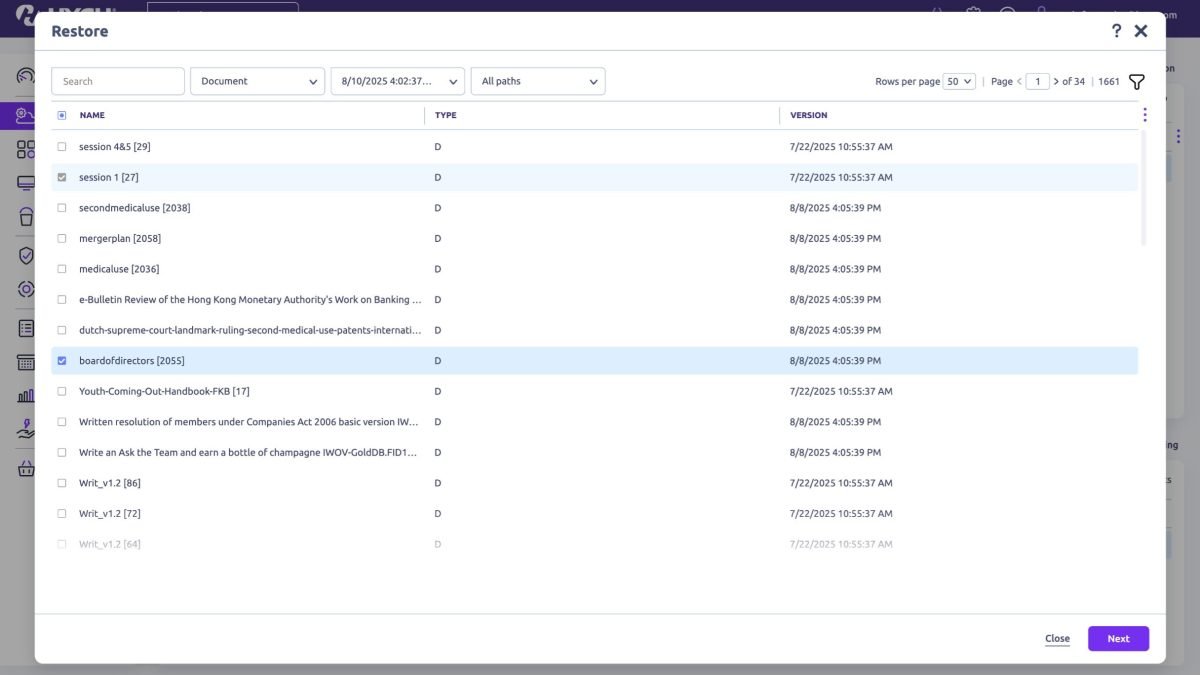Open the Compliance shield icon in sidebar
Viewport: 1200px width, 675px height.
click(x=25, y=255)
